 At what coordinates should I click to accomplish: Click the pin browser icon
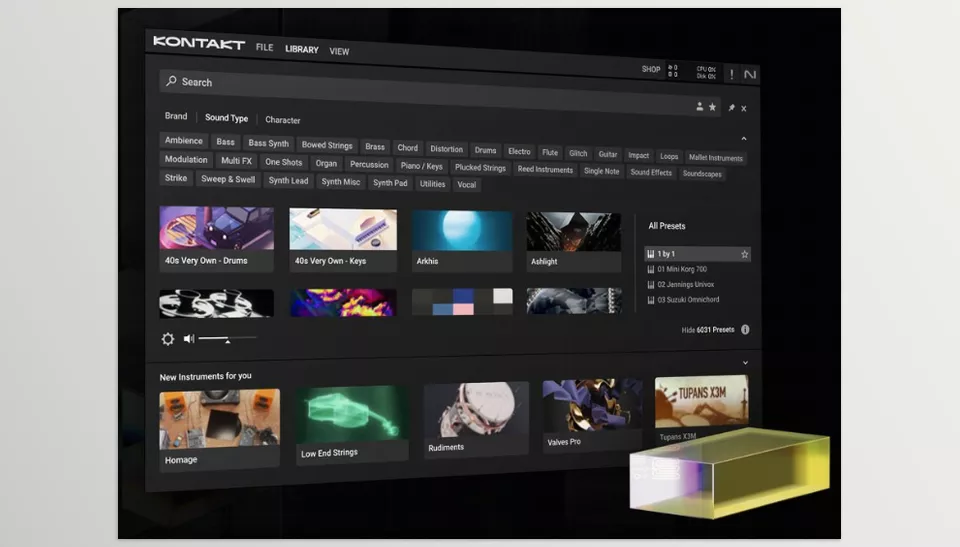731,107
